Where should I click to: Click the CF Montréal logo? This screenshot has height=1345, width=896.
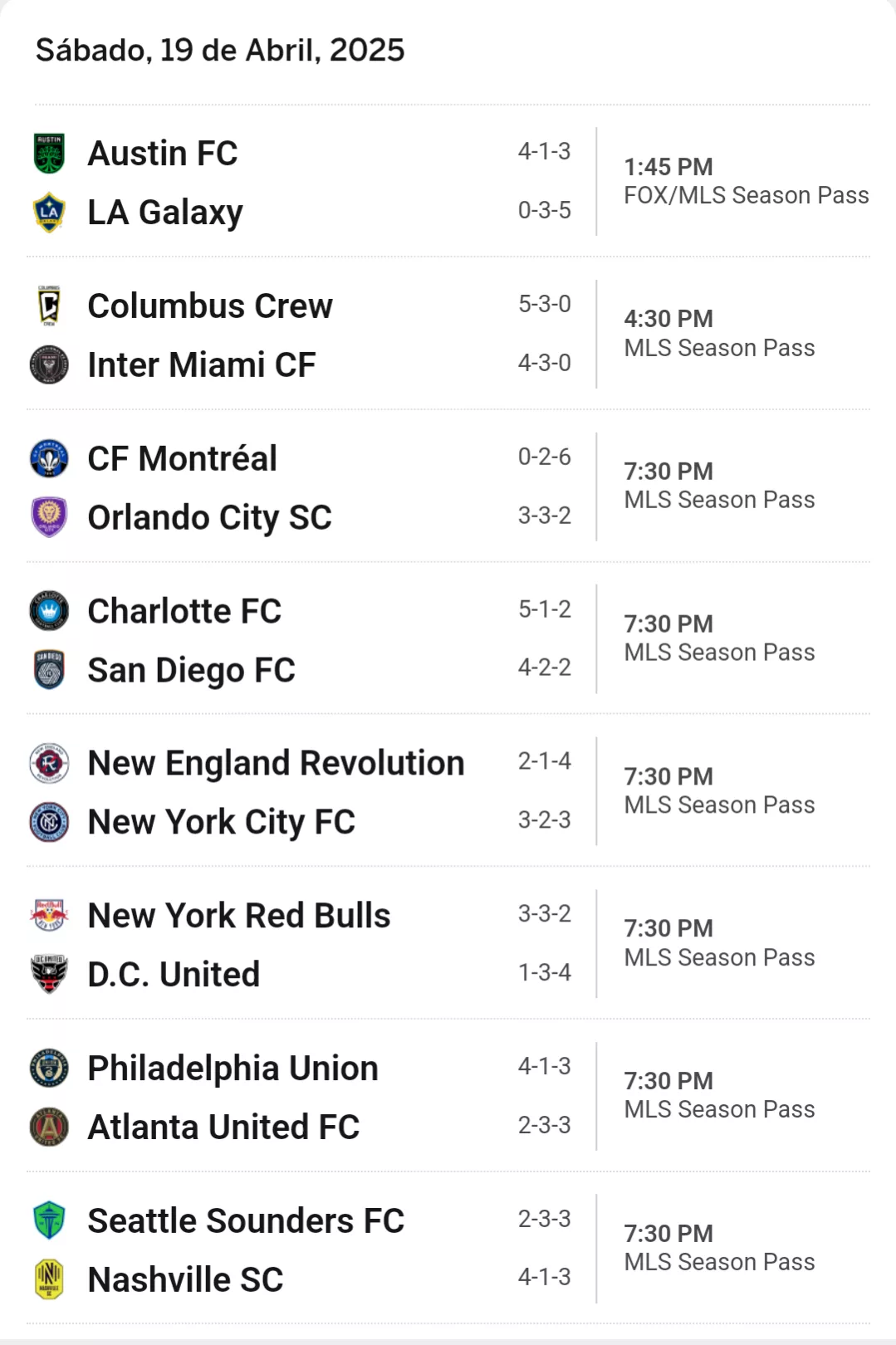[49, 458]
